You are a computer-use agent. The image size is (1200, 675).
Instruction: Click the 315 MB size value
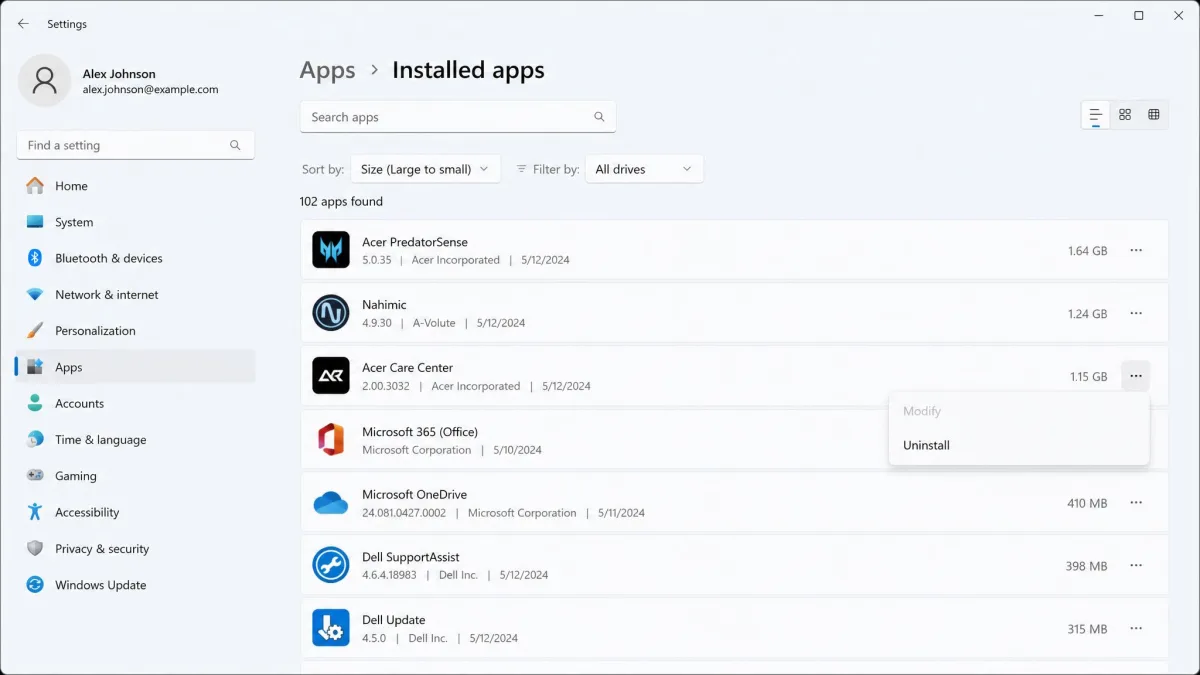click(x=1087, y=629)
